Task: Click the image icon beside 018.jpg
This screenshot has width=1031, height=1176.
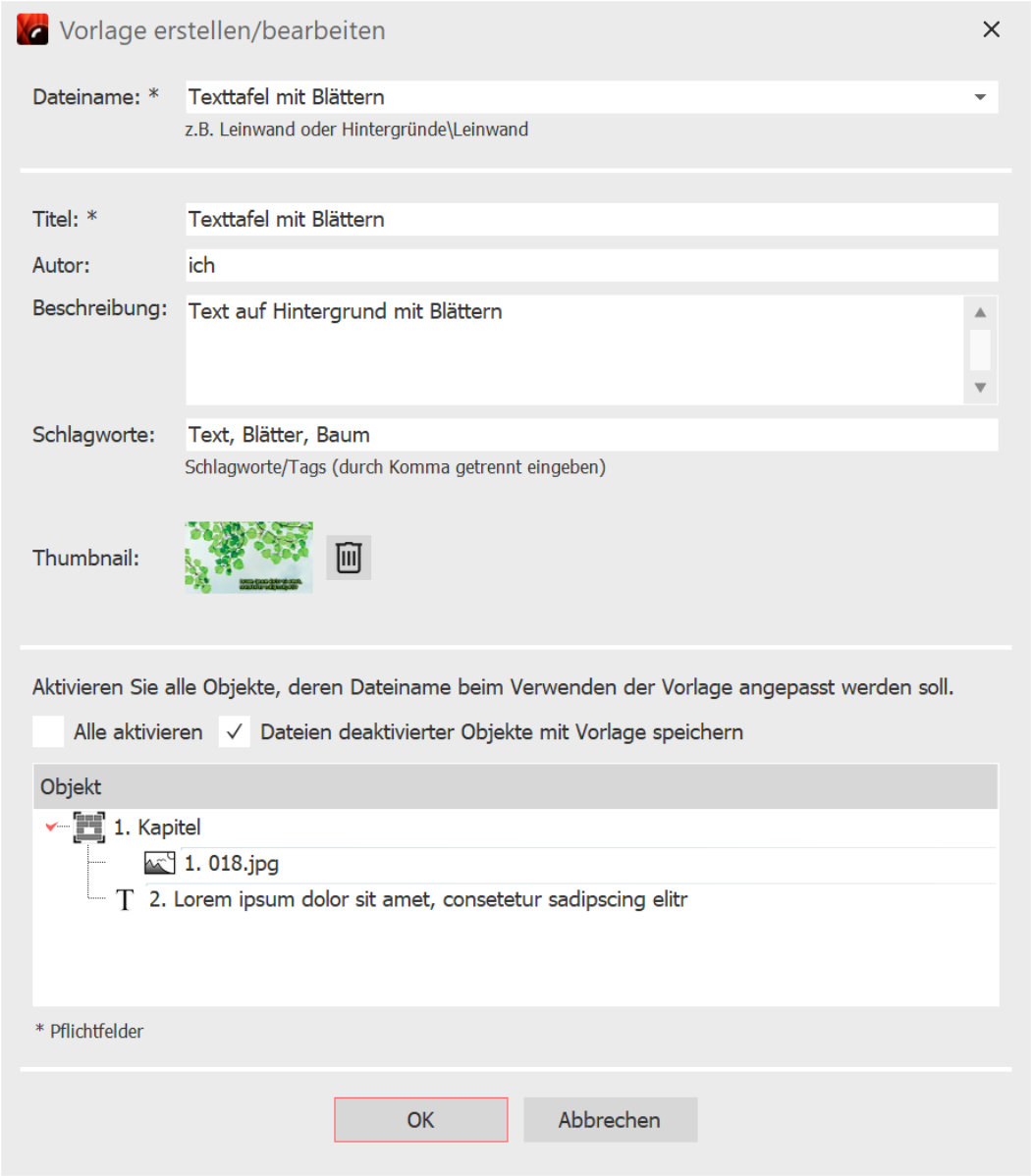Action: 159,864
